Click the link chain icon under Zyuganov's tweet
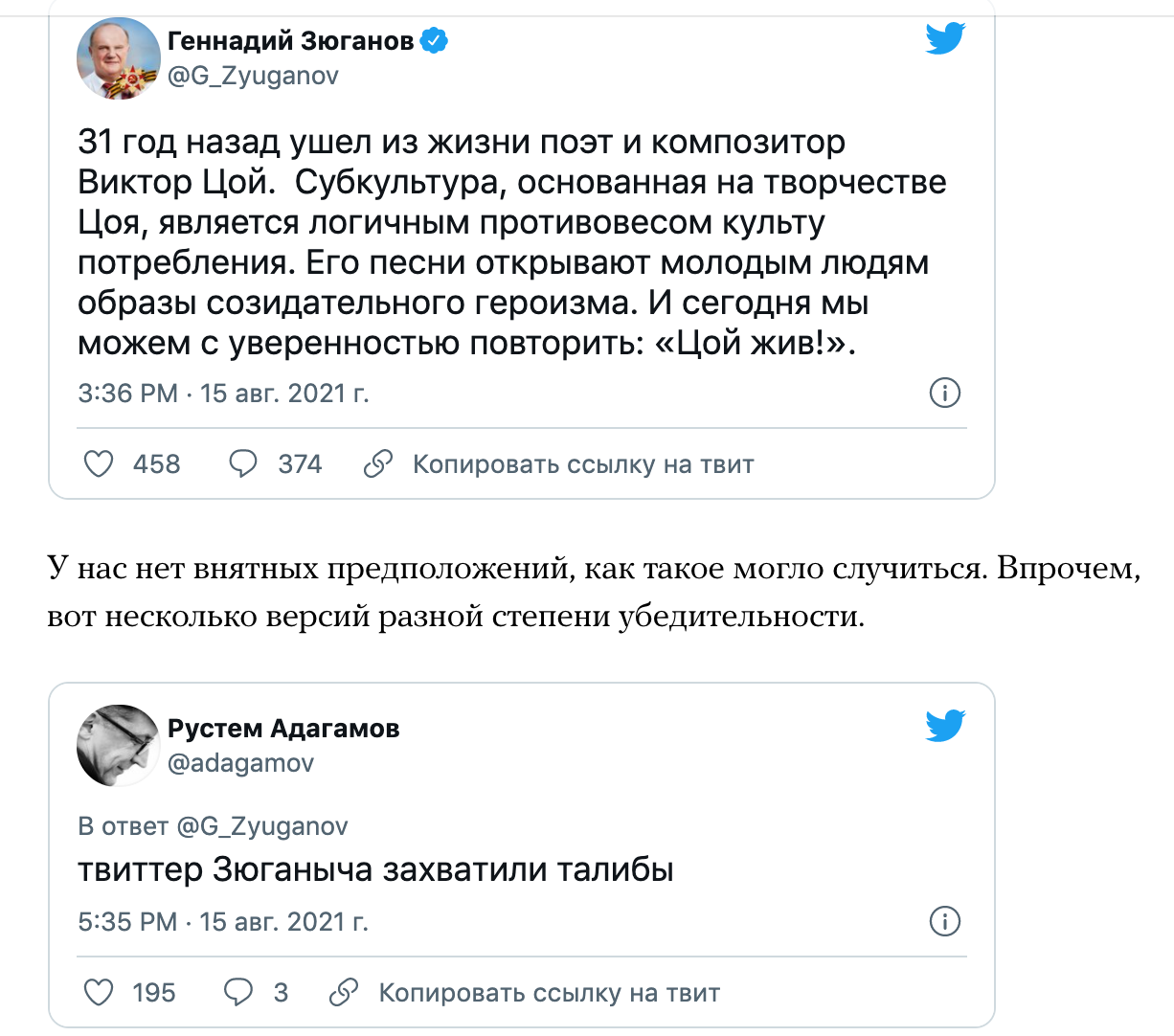Viewport: 1174px width, 1036px height. point(378,464)
